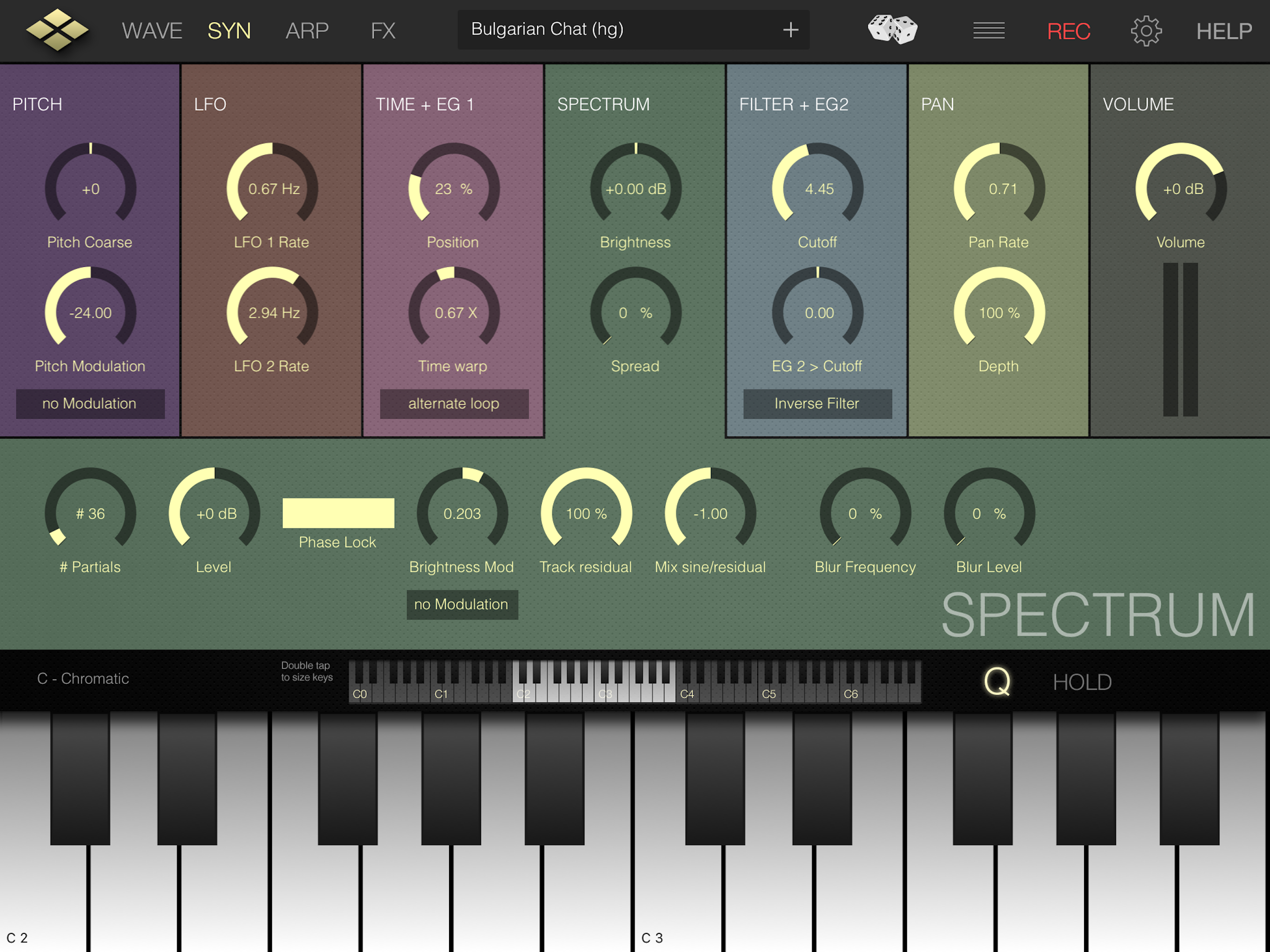This screenshot has width=1270, height=952.
Task: Click the Cutoff knob
Action: pyautogui.click(x=817, y=188)
